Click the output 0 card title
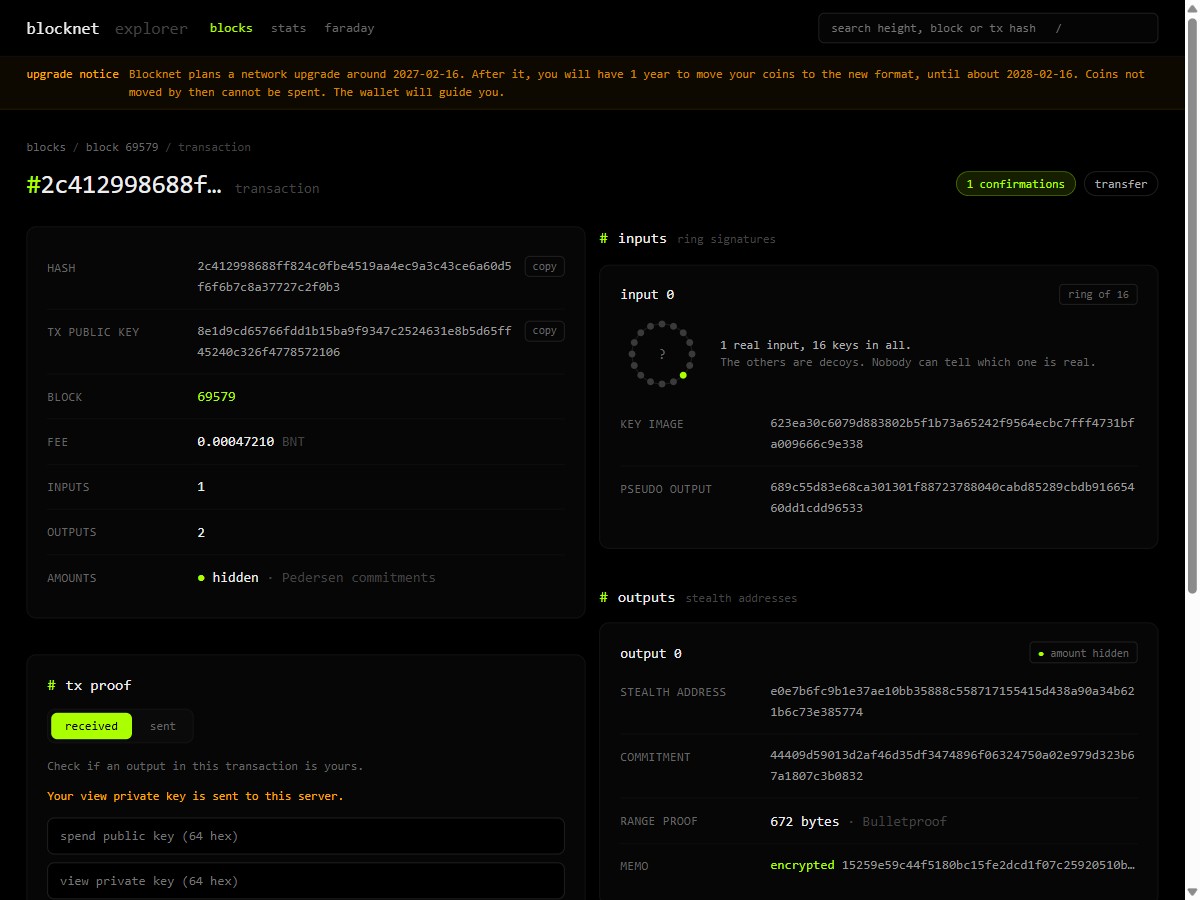This screenshot has height=900, width=1200. coord(651,653)
